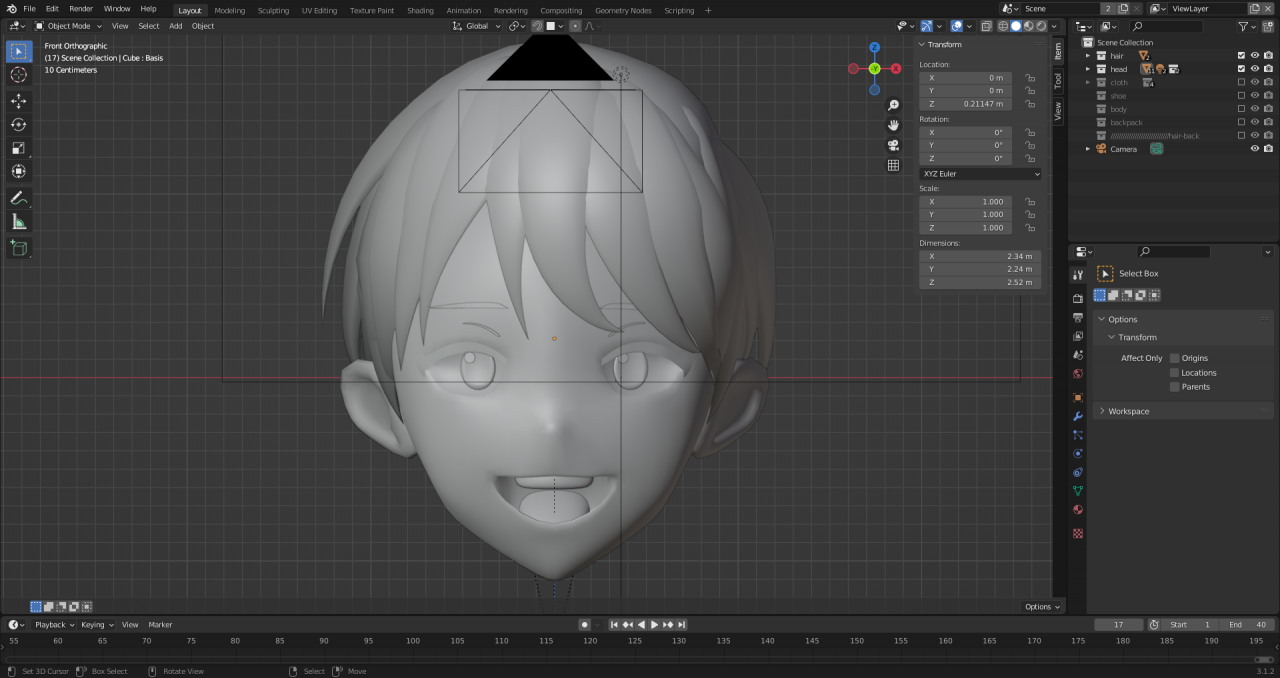Choose the Measure tool
The image size is (1280, 678).
click(19, 222)
